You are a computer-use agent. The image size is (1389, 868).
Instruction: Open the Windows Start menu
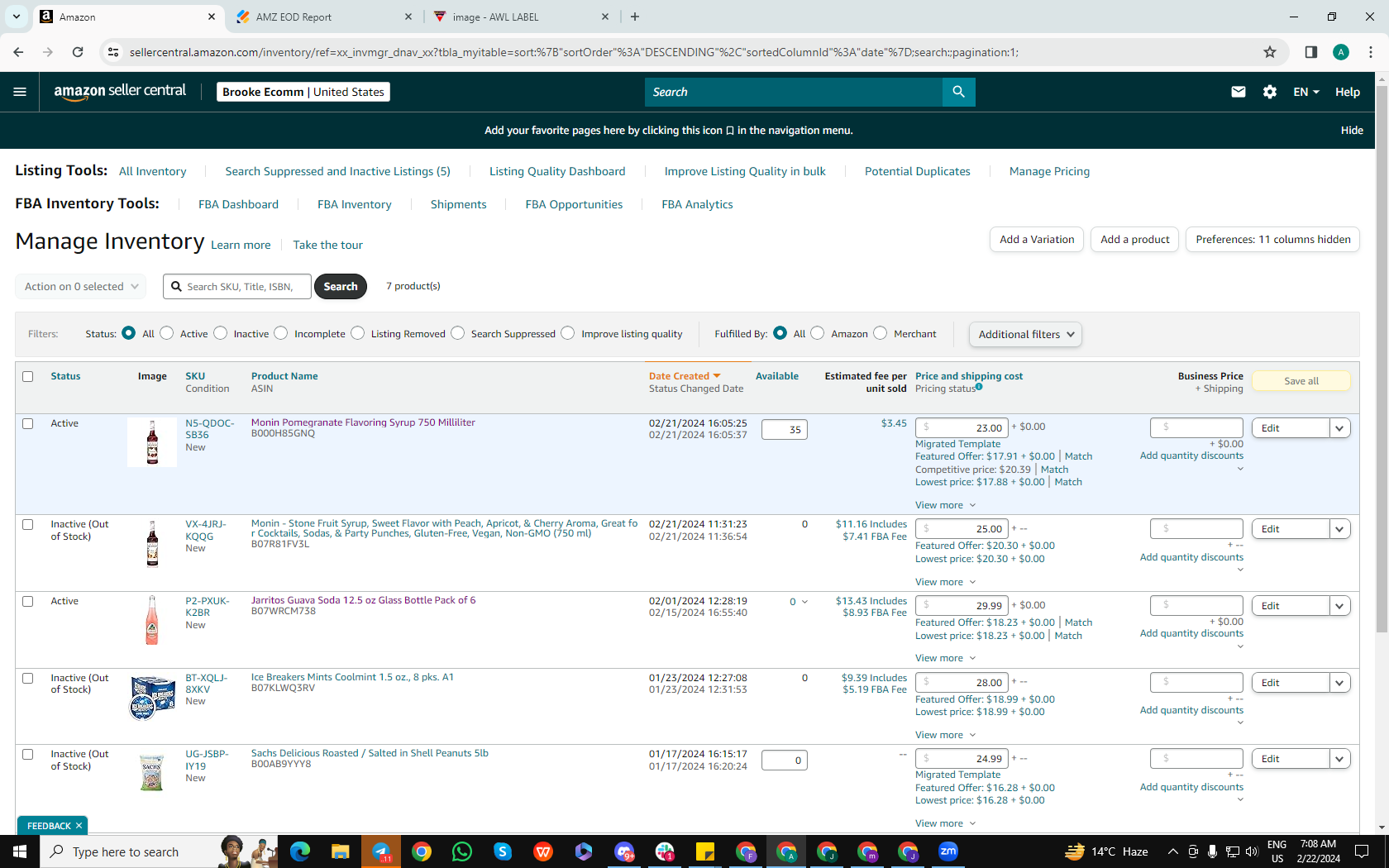(20, 851)
